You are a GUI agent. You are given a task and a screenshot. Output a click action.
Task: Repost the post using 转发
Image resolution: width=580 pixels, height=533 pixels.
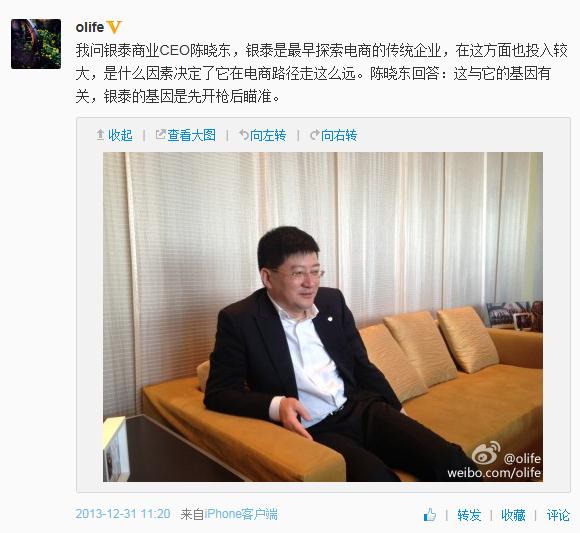pos(469,515)
